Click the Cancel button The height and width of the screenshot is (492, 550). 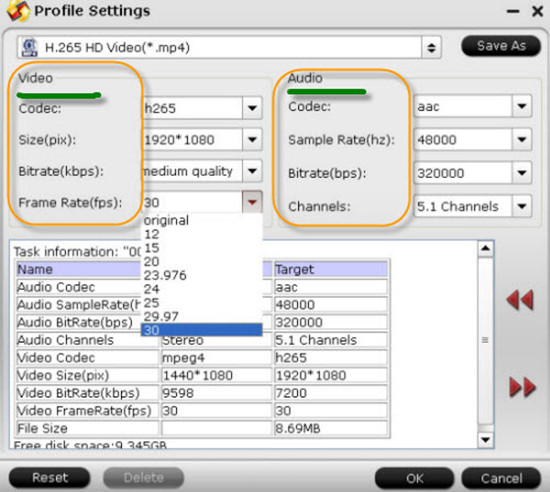pos(501,478)
